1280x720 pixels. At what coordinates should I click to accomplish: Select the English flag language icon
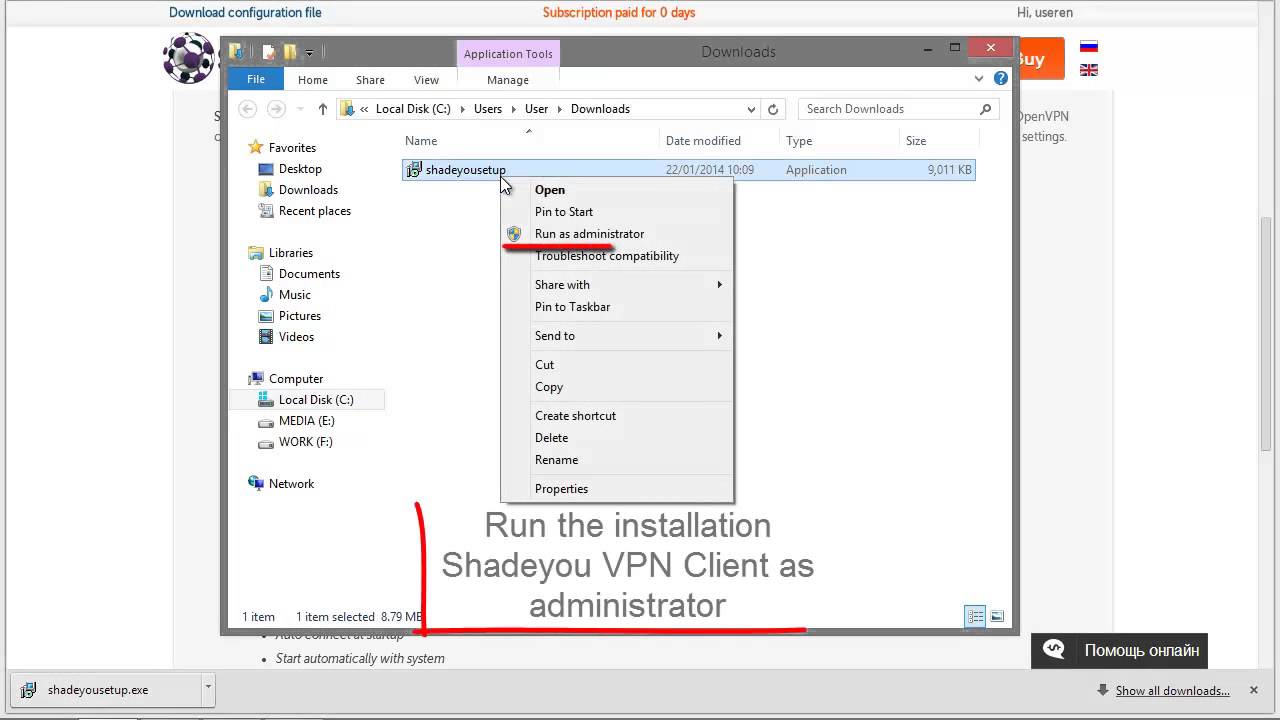(x=1089, y=70)
